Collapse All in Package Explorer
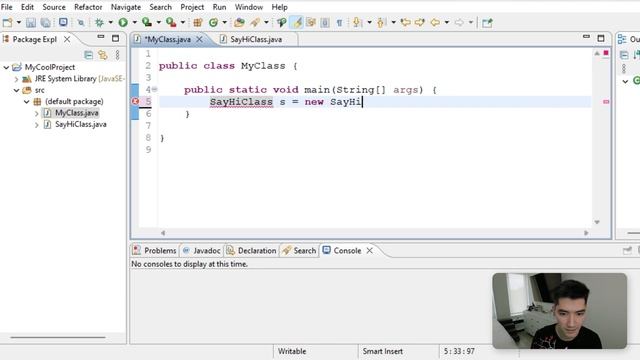The height and width of the screenshot is (360, 640). [88, 55]
